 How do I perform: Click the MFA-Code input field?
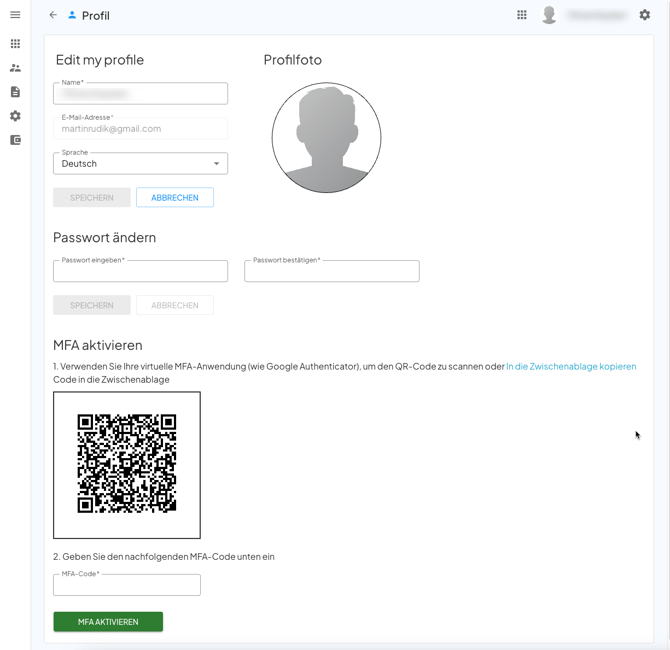click(127, 585)
